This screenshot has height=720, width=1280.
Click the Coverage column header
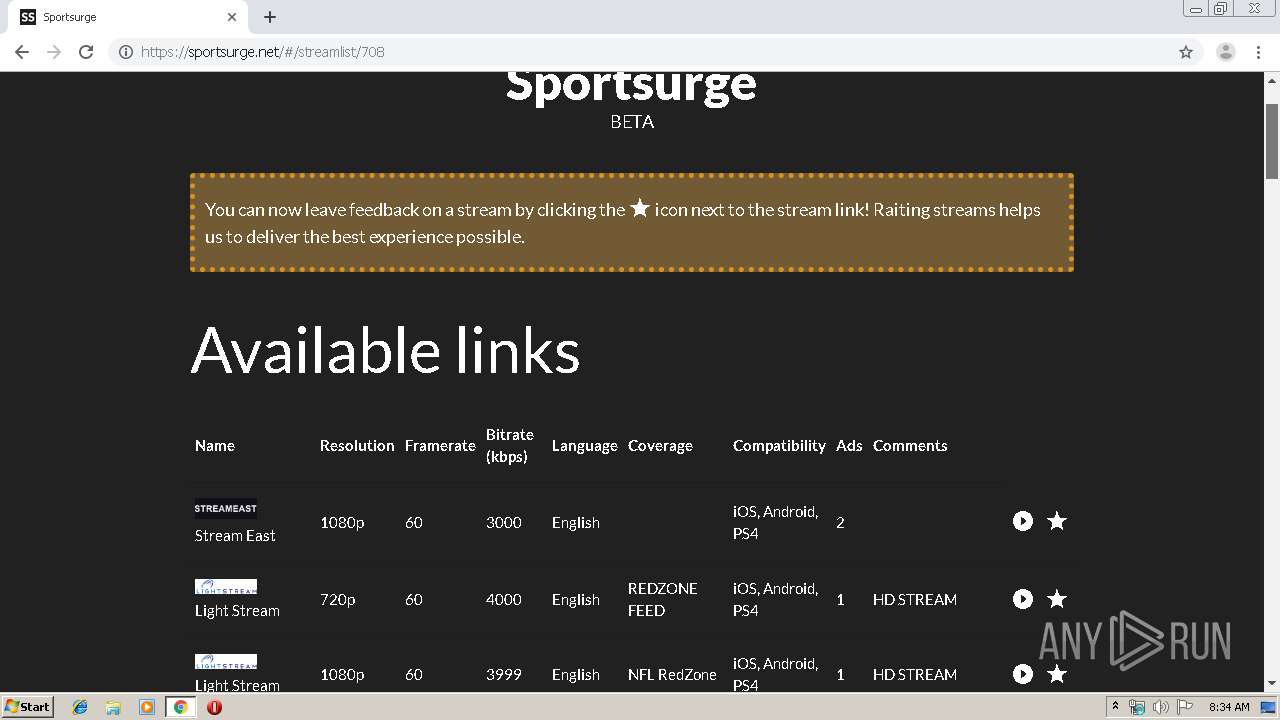point(660,446)
